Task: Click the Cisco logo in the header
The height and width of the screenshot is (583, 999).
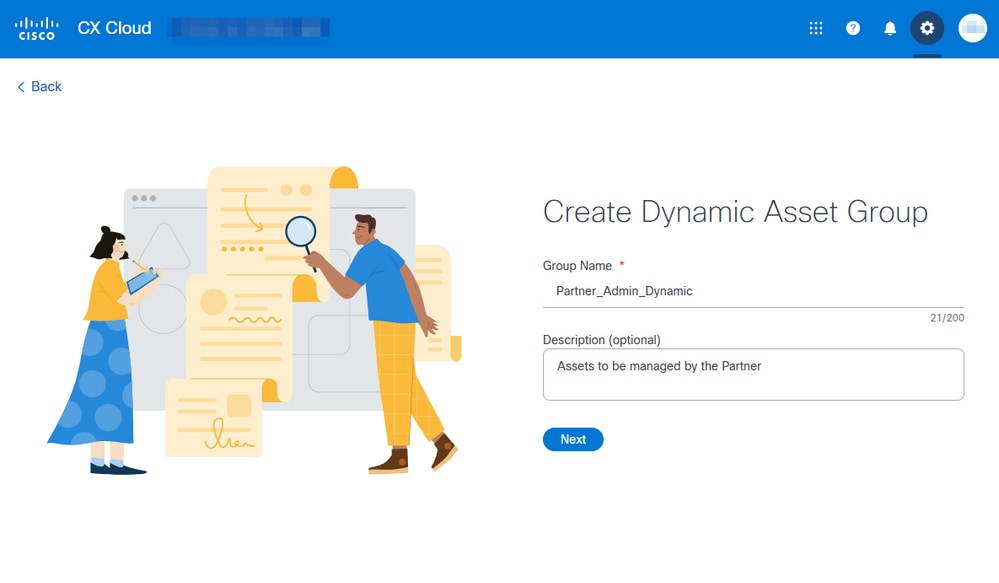Action: pyautogui.click(x=37, y=29)
